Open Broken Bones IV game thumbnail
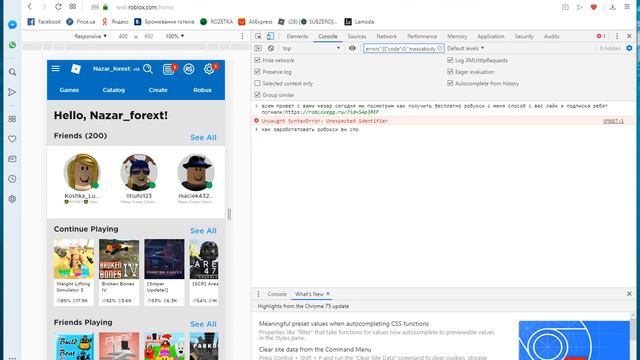The width and height of the screenshot is (640, 360). click(x=119, y=259)
